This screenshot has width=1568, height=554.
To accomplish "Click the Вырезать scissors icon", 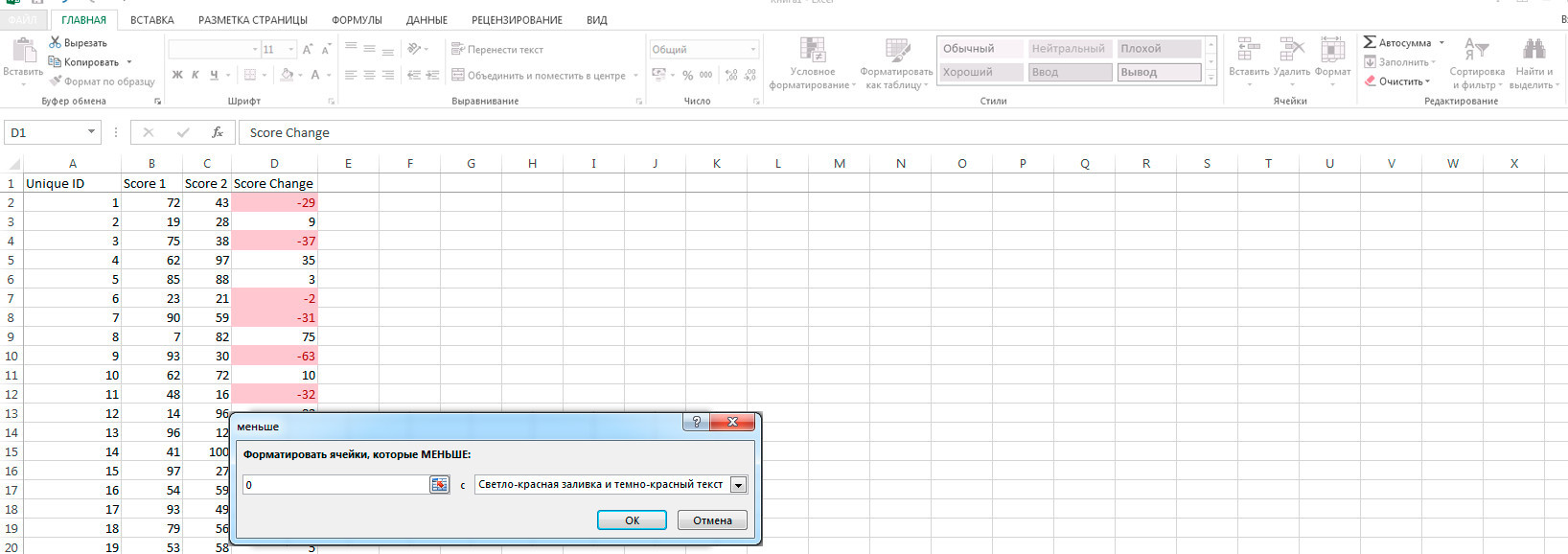I will pyautogui.click(x=56, y=43).
